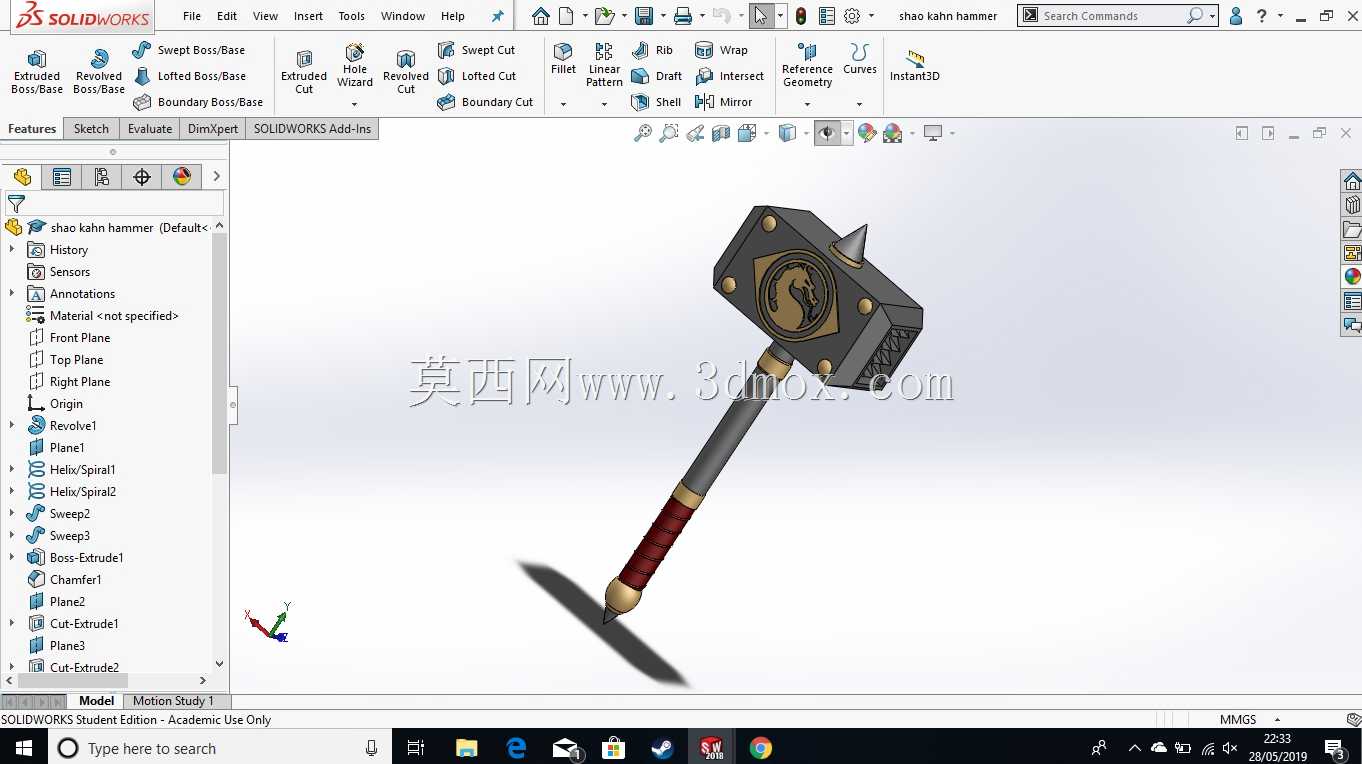Open Steam from the taskbar
This screenshot has width=1362, height=764.
(662, 748)
